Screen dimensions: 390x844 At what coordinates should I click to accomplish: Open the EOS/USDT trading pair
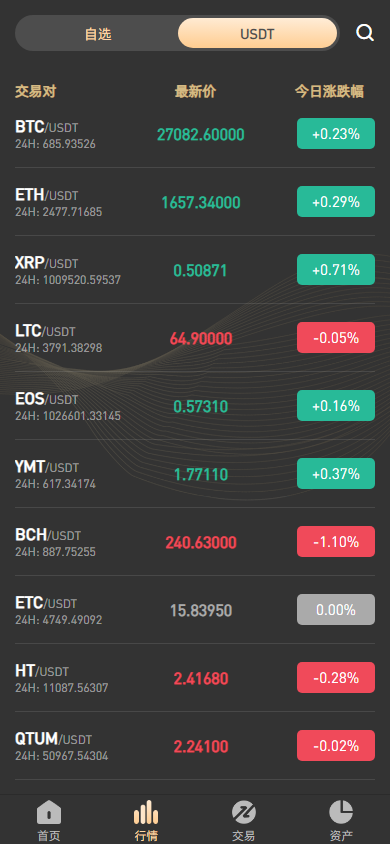pos(195,406)
